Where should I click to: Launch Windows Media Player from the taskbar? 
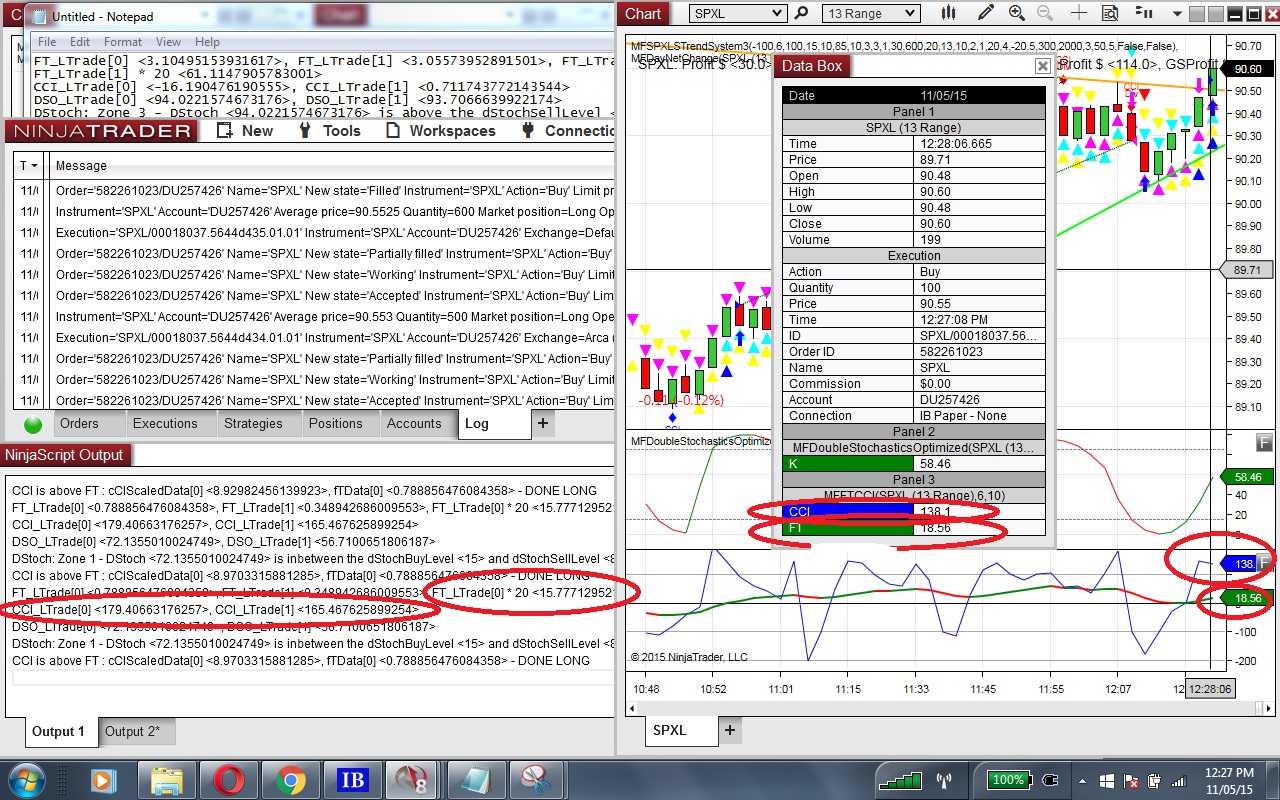tap(102, 780)
